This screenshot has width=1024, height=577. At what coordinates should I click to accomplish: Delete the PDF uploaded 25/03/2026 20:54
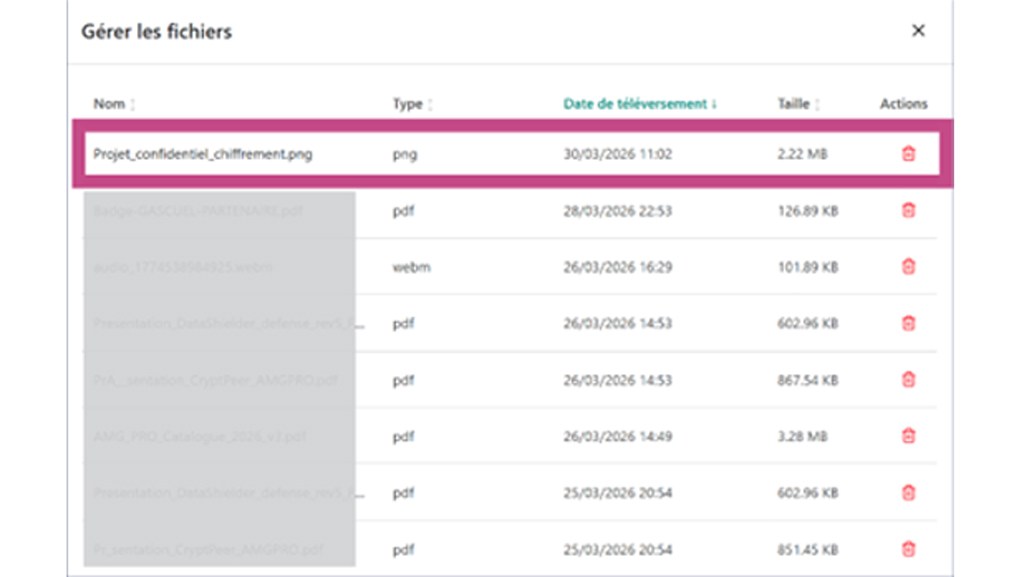pyautogui.click(x=906, y=493)
